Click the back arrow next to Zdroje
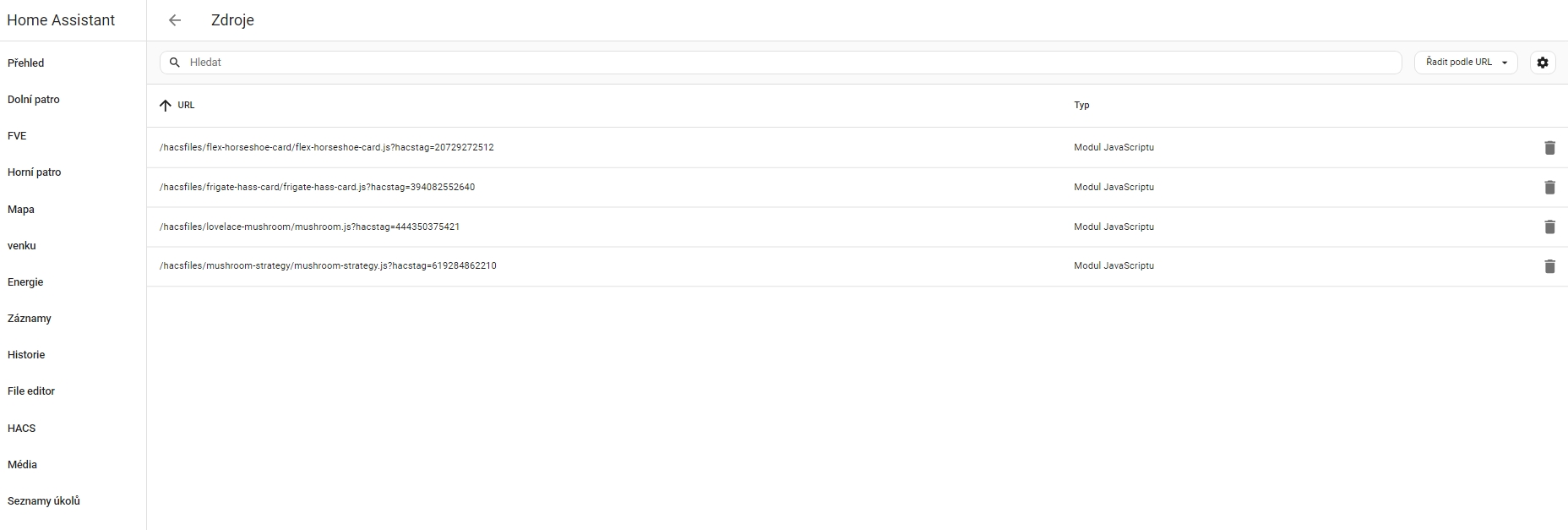The width and height of the screenshot is (1568, 530). (175, 20)
